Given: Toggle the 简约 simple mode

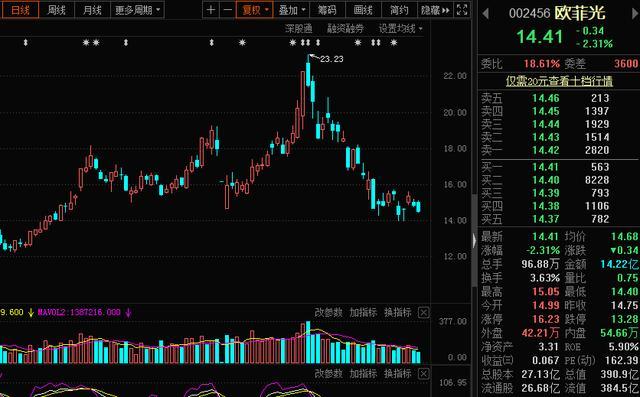Looking at the screenshot, I should point(399,10).
